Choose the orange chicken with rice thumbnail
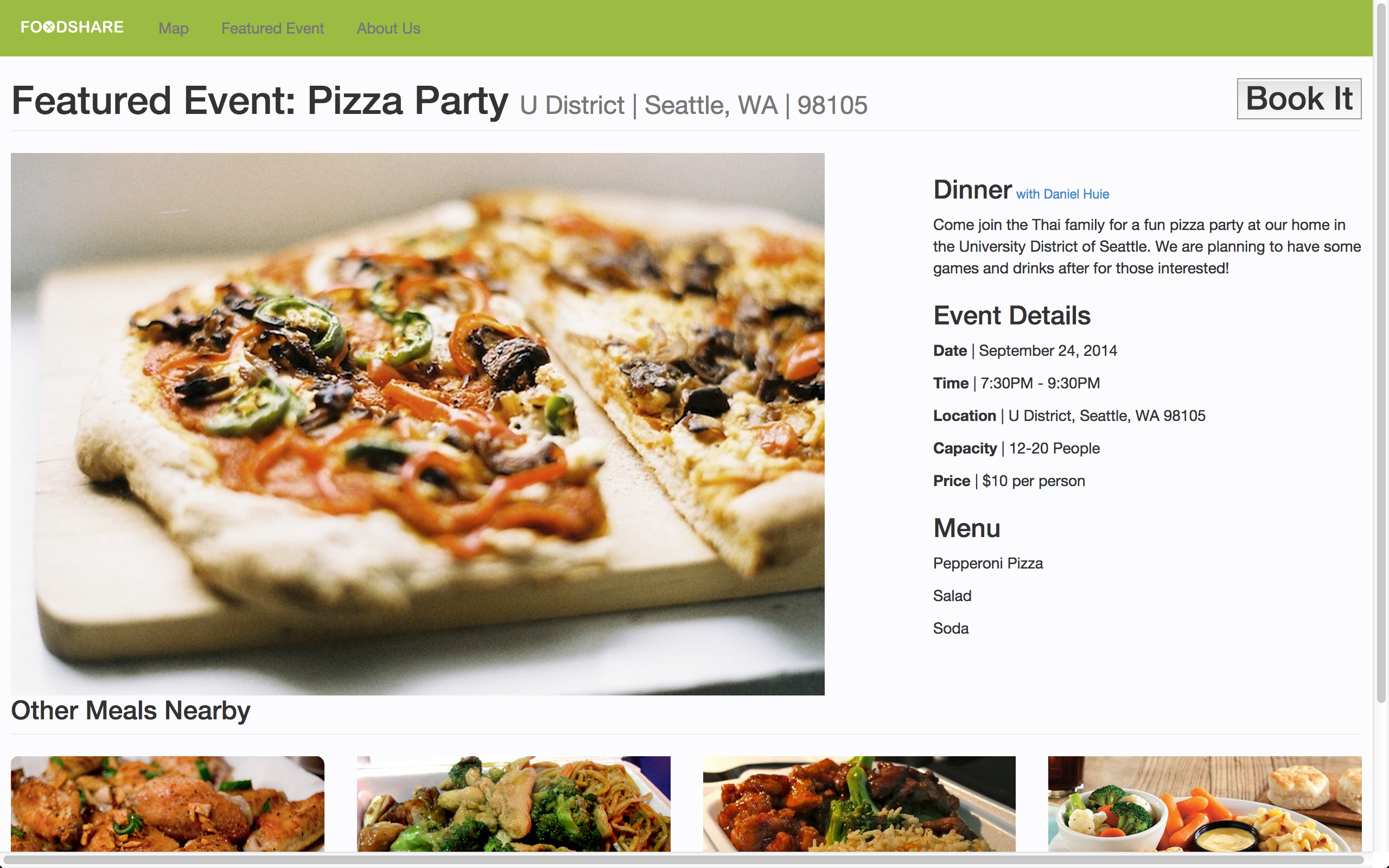 [859, 803]
